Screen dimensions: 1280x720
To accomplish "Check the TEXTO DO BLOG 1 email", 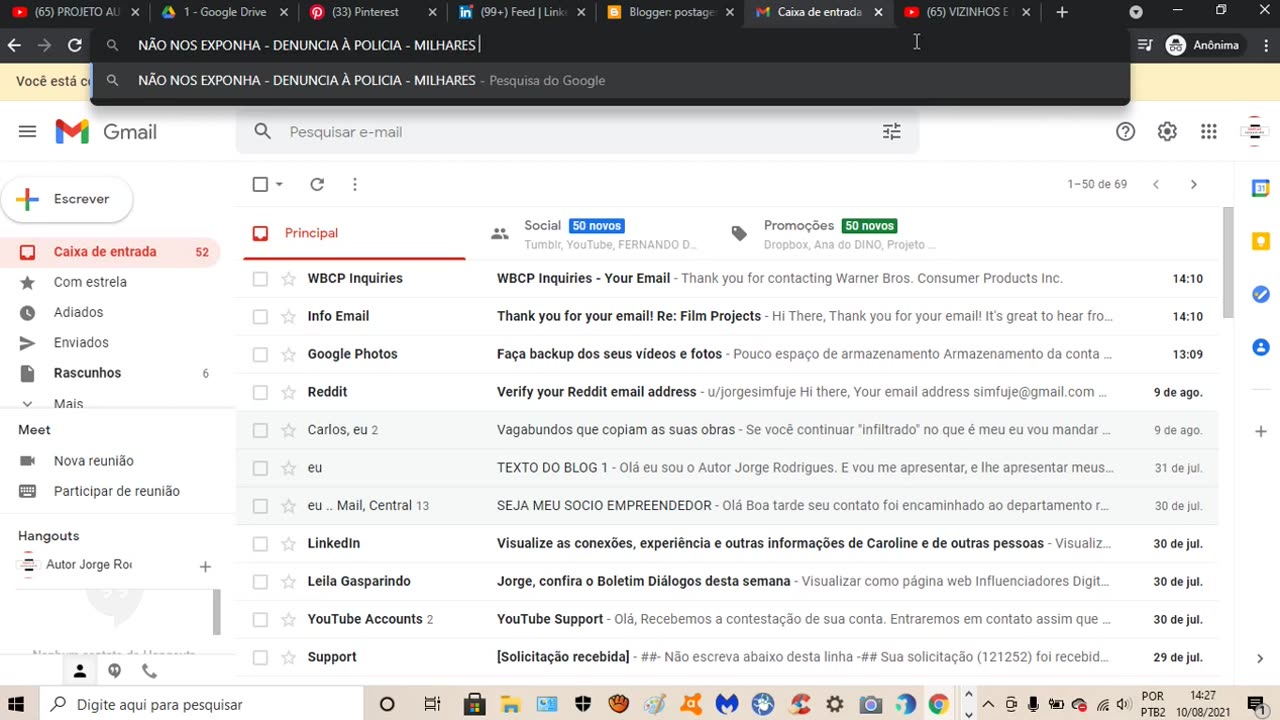I will 260,468.
